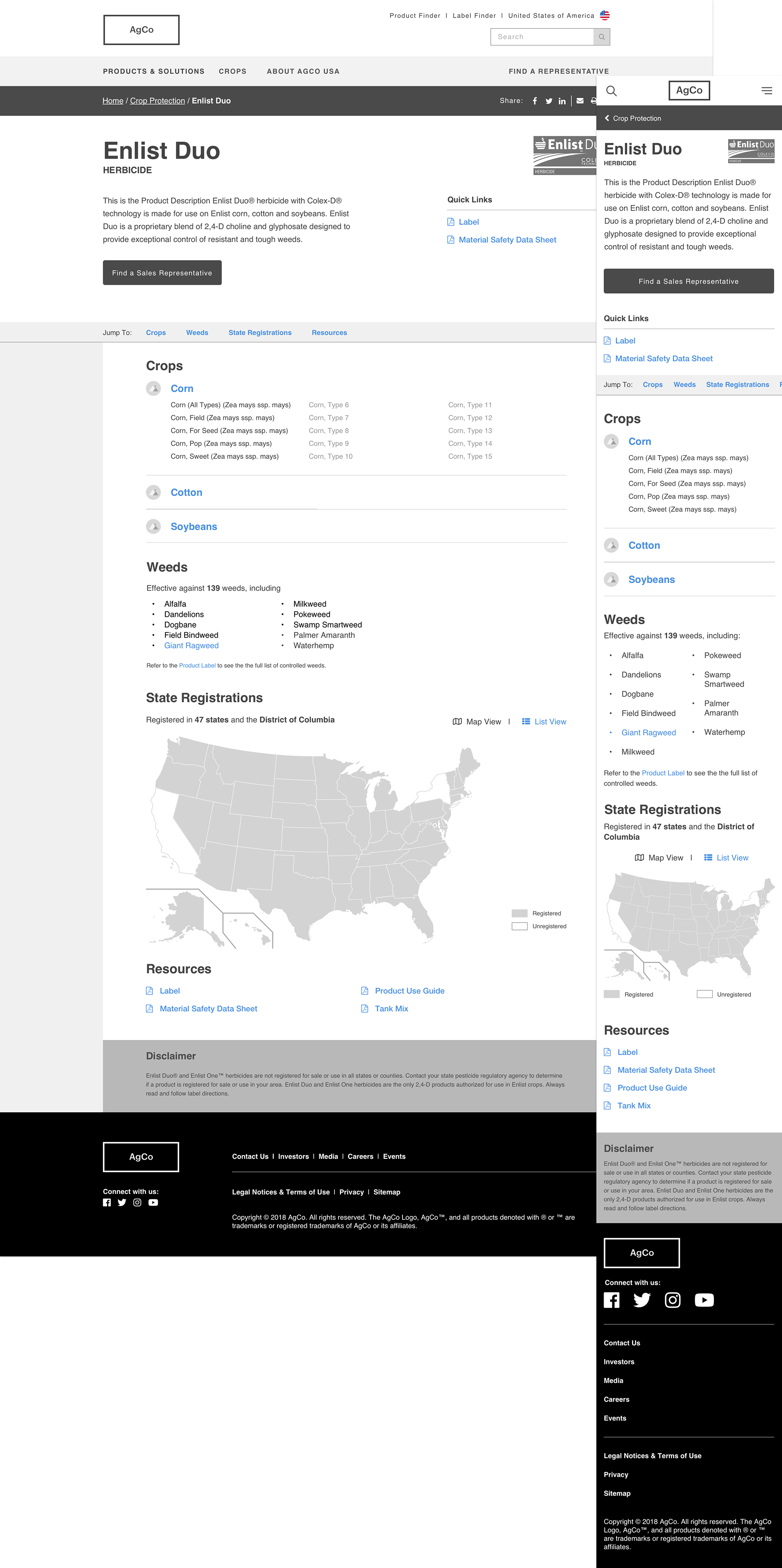
Task: Jump to State Registrations on desktop
Action: (x=260, y=333)
